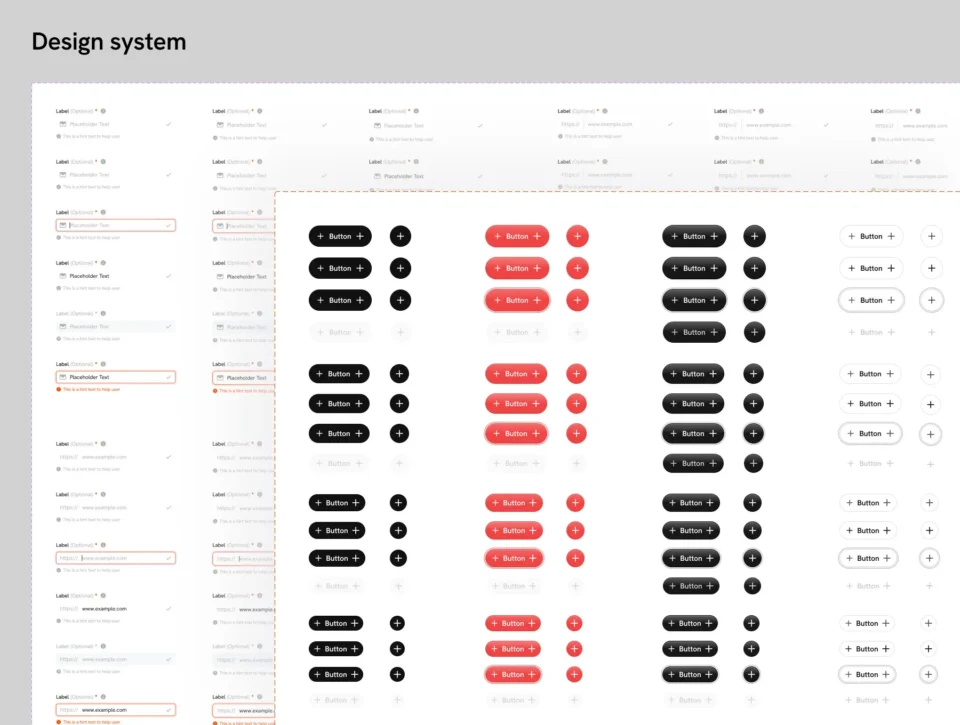The height and width of the screenshot is (725, 960).
Task: Click the ringed glossy black round plus in second size group
Action: pos(753,434)
